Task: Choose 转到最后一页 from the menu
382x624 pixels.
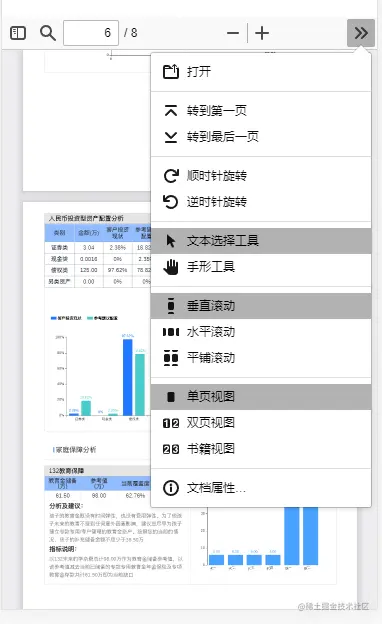Action: (x=223, y=137)
